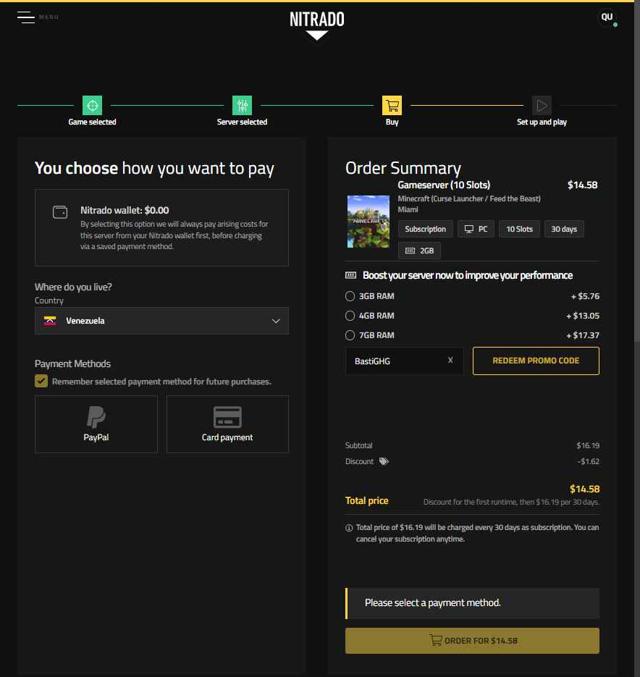This screenshot has width=640, height=677.
Task: Click the Country dropdown chevron
Action: (x=276, y=321)
